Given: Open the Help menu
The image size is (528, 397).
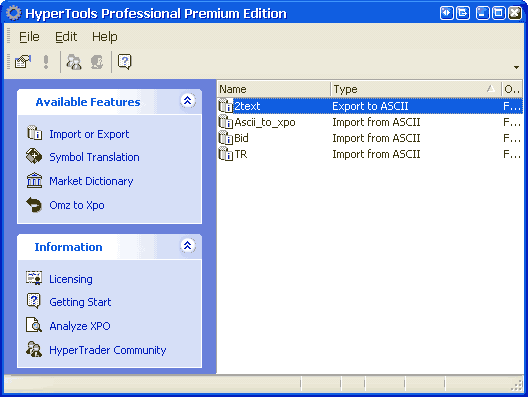Looking at the screenshot, I should [105, 37].
